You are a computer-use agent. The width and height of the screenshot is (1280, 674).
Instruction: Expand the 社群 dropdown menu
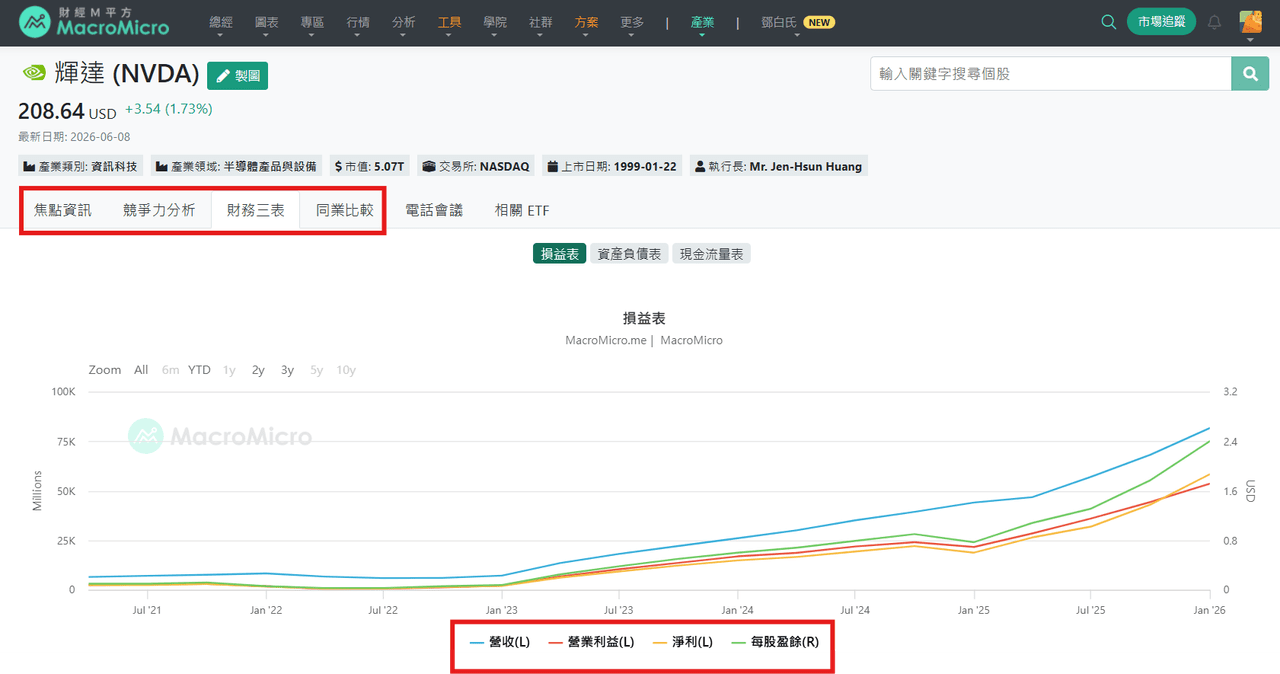tap(540, 22)
